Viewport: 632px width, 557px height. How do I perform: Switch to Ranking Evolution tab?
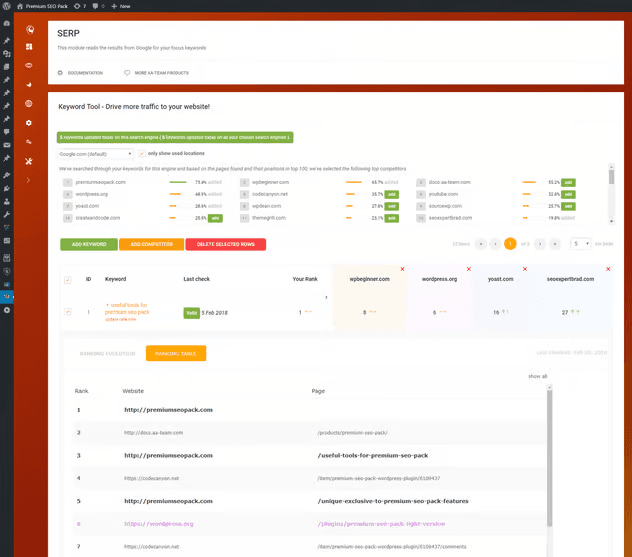(107, 353)
